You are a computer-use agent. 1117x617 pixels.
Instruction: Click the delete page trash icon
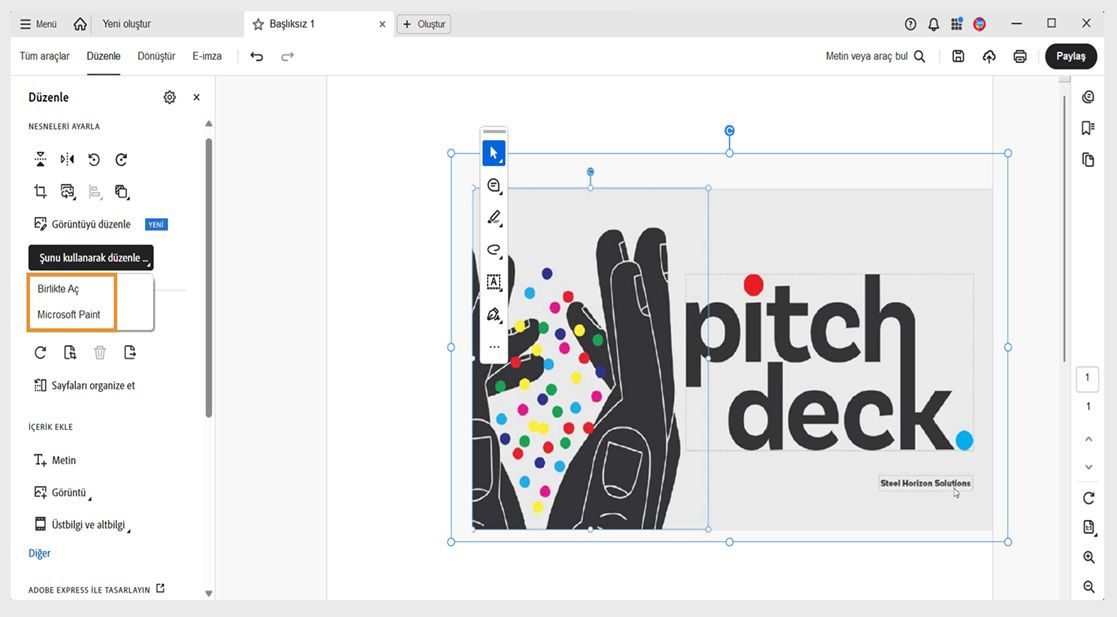point(100,352)
